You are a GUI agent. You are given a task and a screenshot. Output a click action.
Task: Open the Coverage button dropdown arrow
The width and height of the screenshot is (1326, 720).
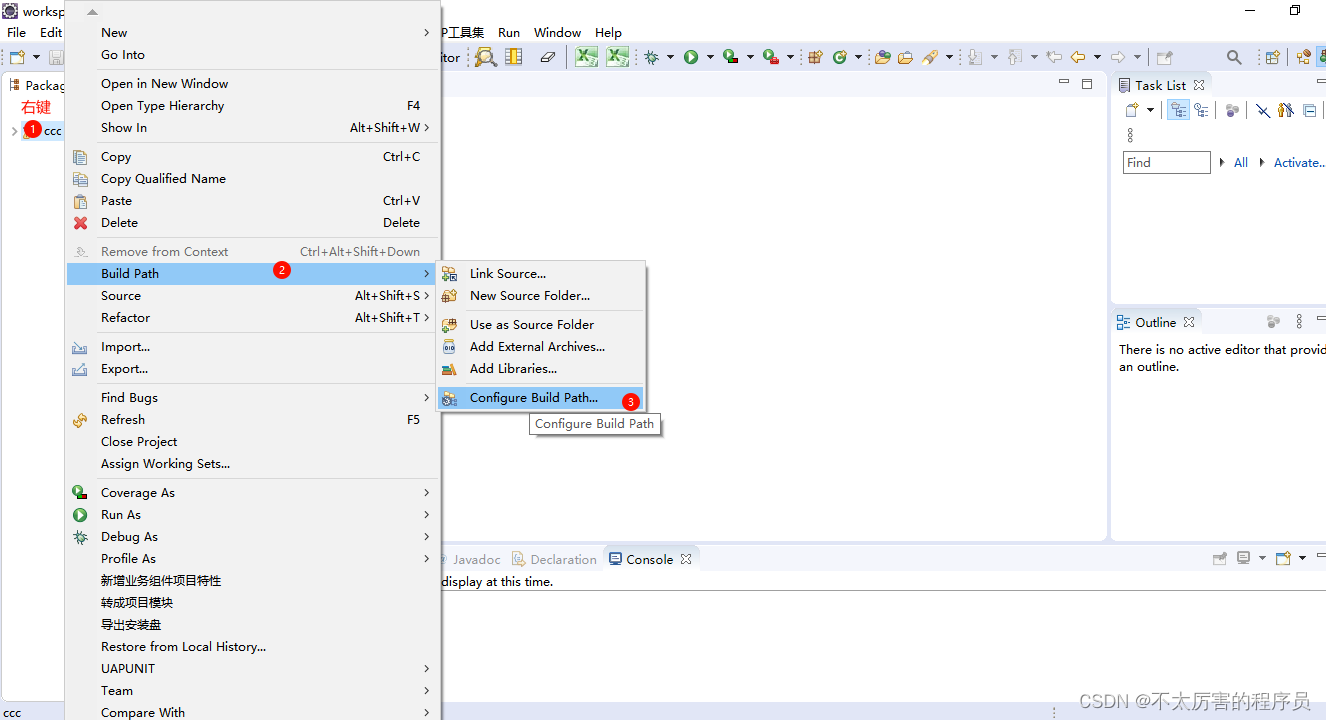[750, 57]
